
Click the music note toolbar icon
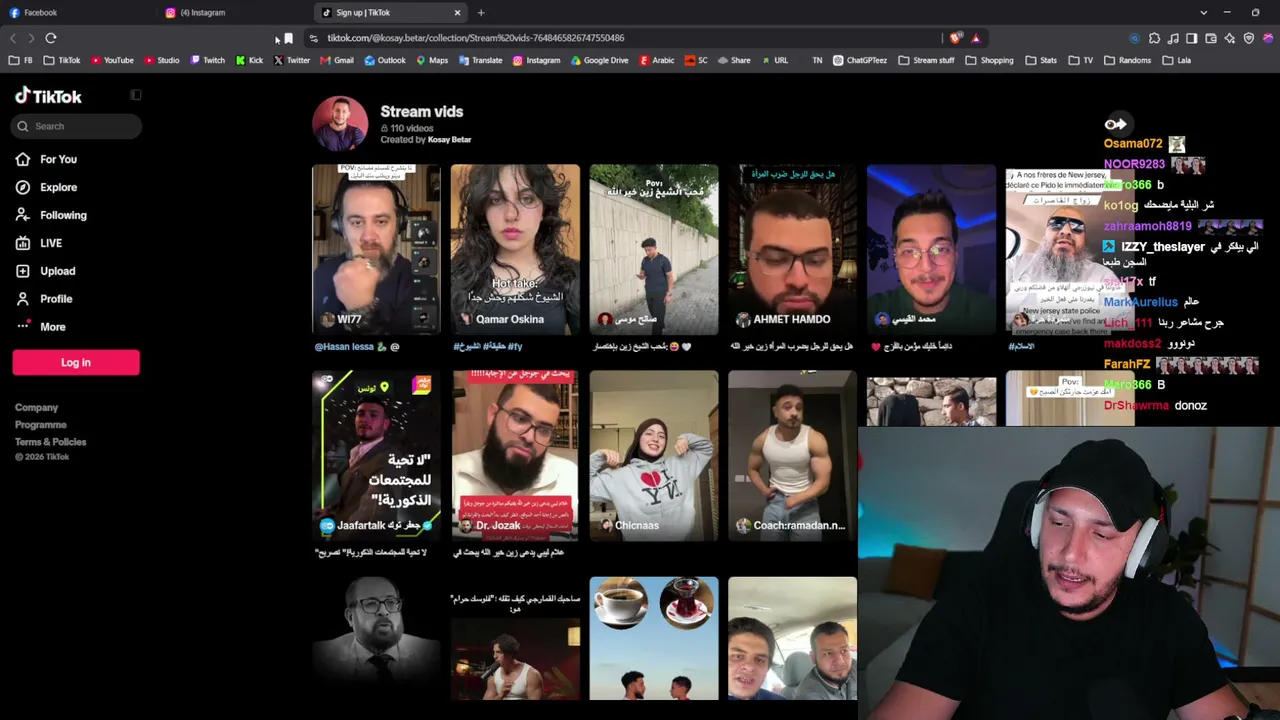1173,38
